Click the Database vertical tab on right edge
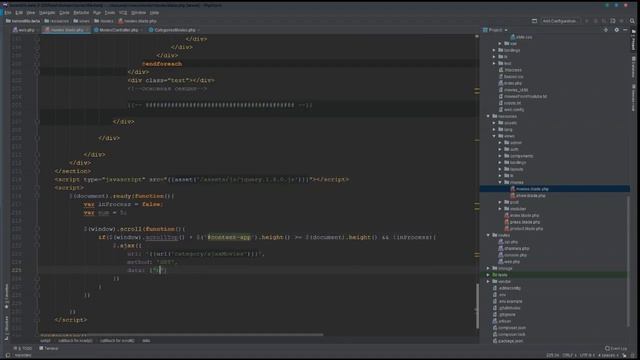 click(x=633, y=67)
